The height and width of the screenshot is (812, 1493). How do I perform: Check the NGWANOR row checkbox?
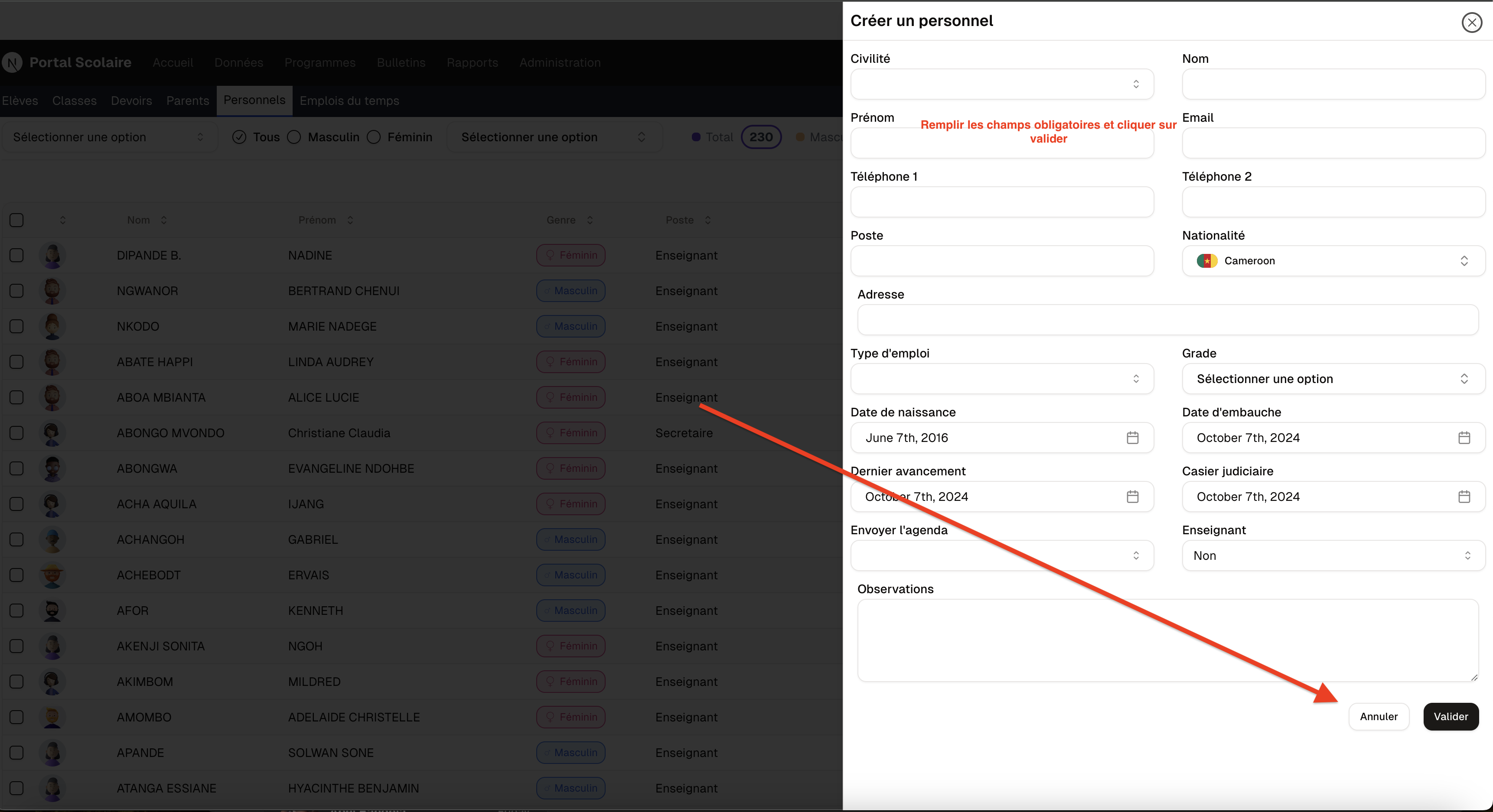point(16,291)
